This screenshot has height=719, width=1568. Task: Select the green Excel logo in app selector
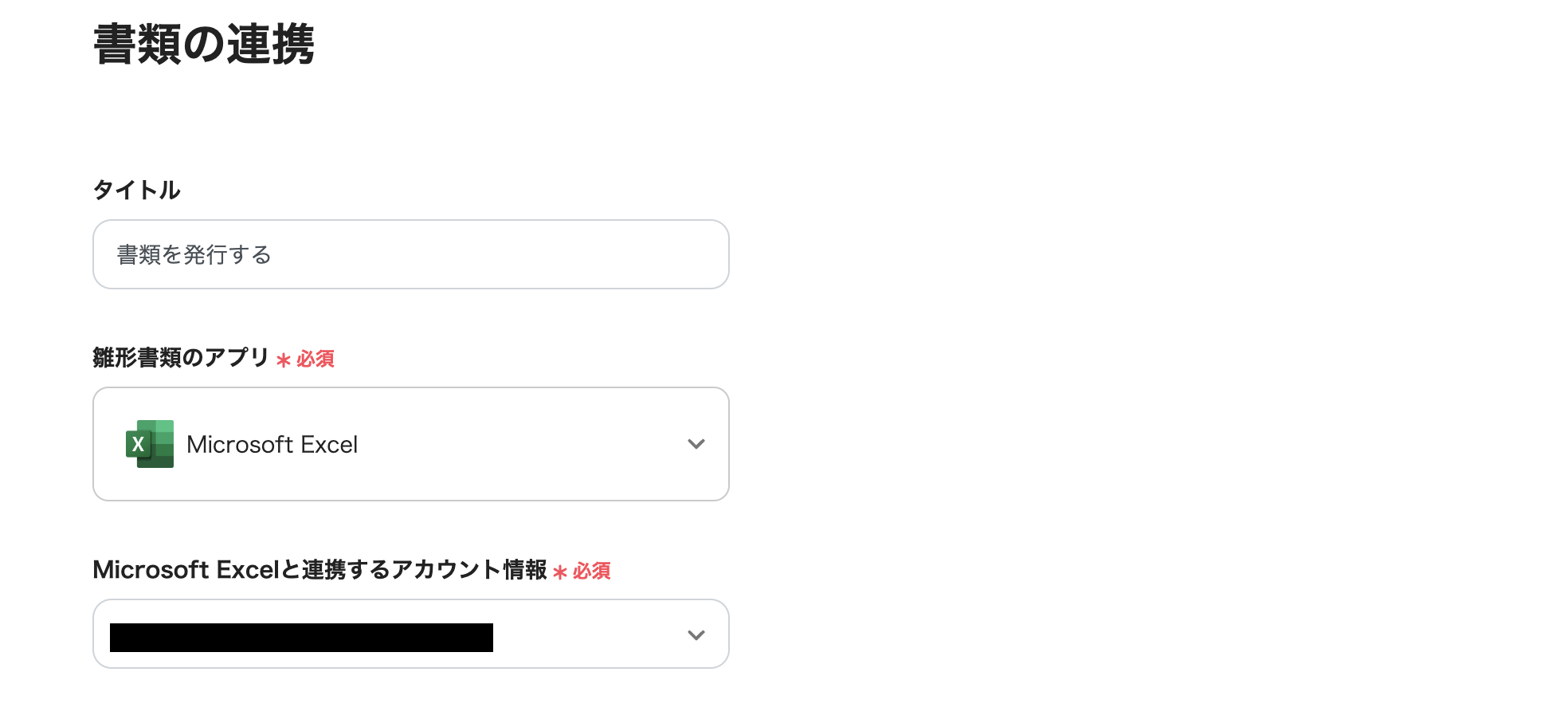(150, 444)
